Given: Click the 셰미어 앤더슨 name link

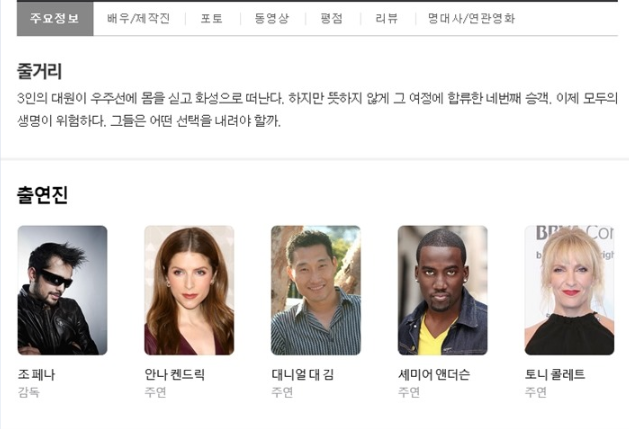Looking at the screenshot, I should (434, 375).
